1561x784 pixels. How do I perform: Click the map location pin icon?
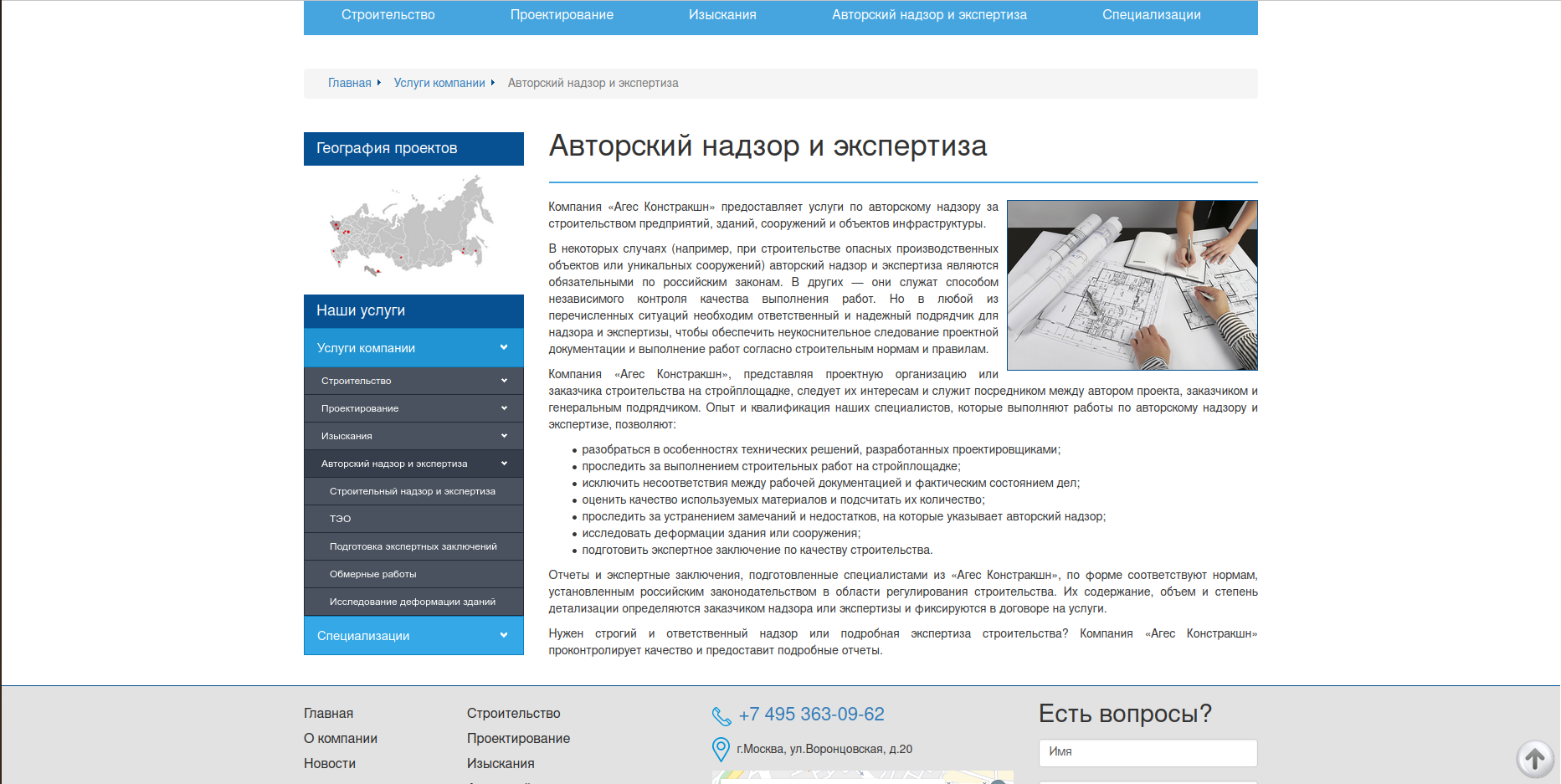point(721,749)
